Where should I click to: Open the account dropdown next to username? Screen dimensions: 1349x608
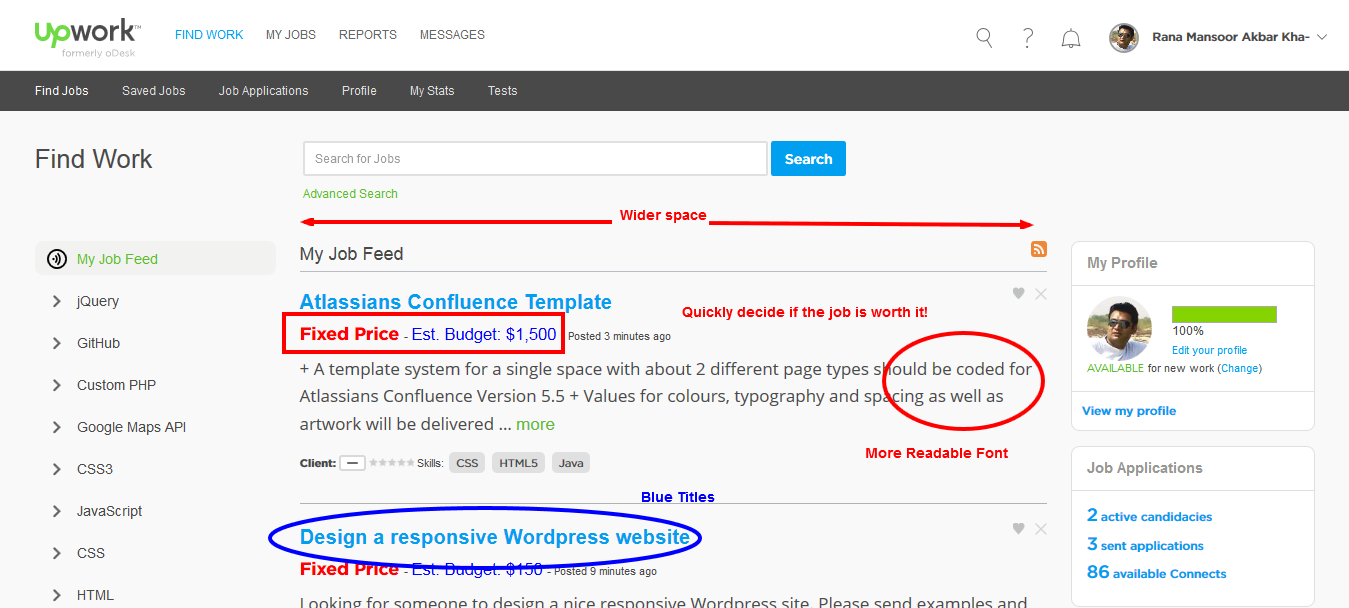tap(1322, 35)
